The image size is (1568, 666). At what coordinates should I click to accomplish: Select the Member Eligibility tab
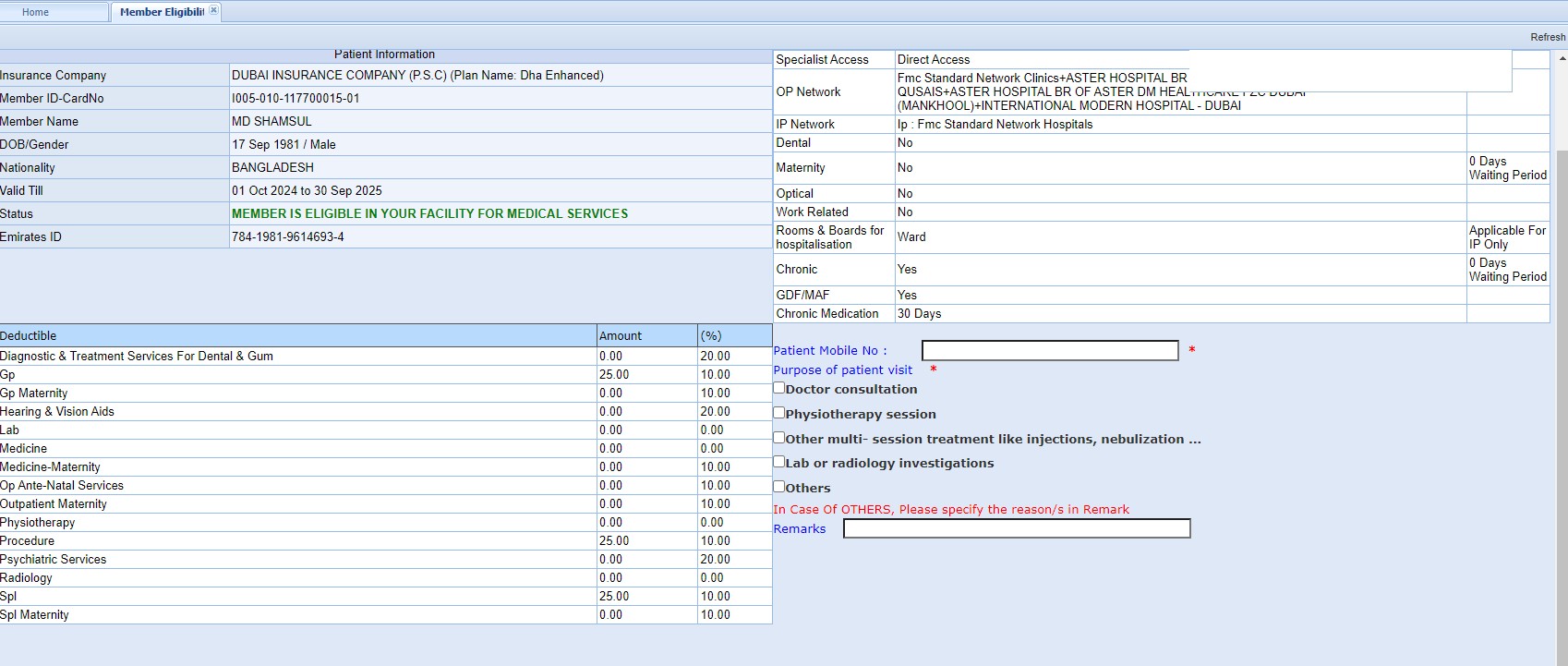tap(161, 12)
